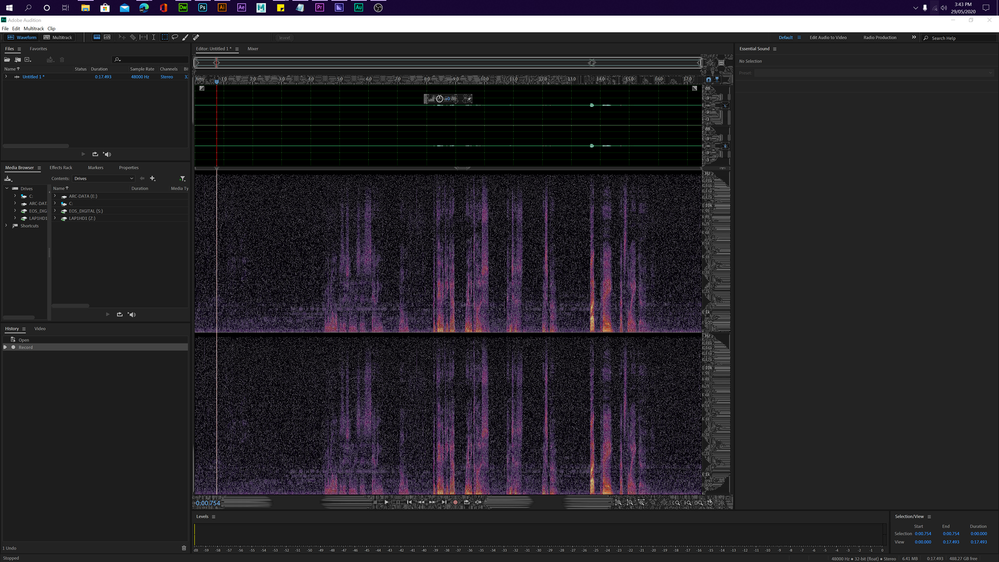Image resolution: width=999 pixels, height=562 pixels.
Task: Toggle auto-play in Files panel
Action: coord(107,154)
